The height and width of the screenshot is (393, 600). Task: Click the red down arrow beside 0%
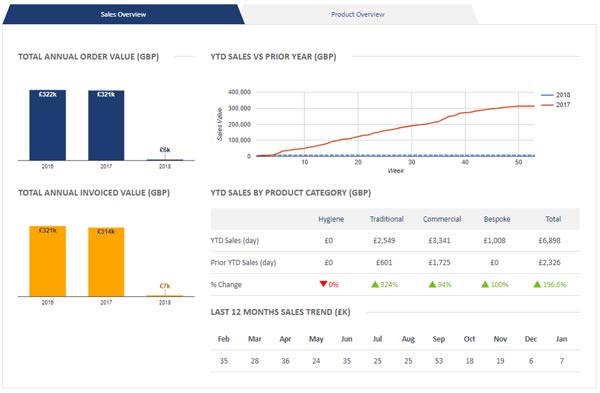[323, 284]
